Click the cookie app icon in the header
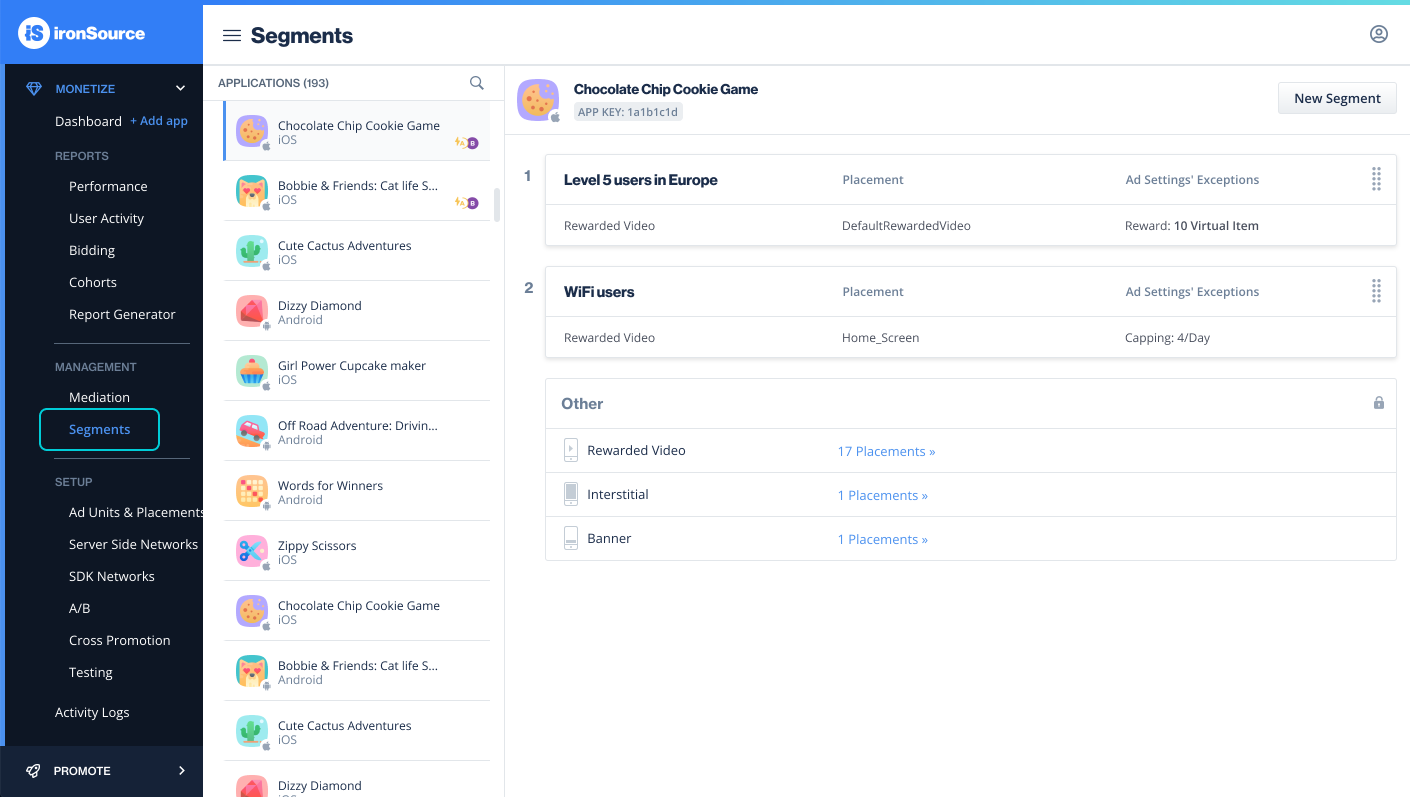The height and width of the screenshot is (797, 1410). pos(538,100)
